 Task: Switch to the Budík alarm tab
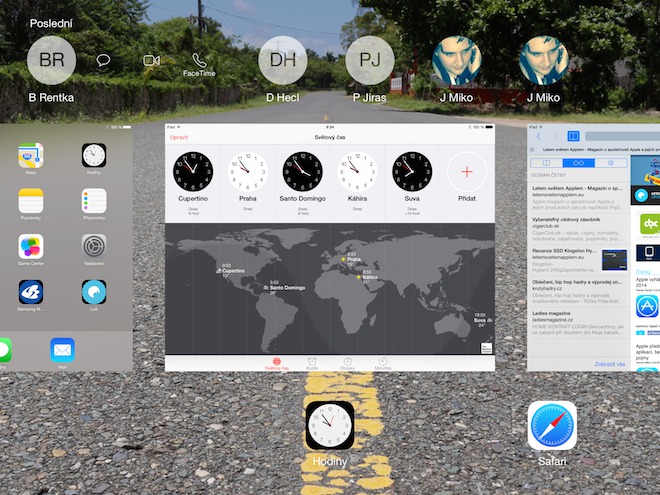point(312,364)
